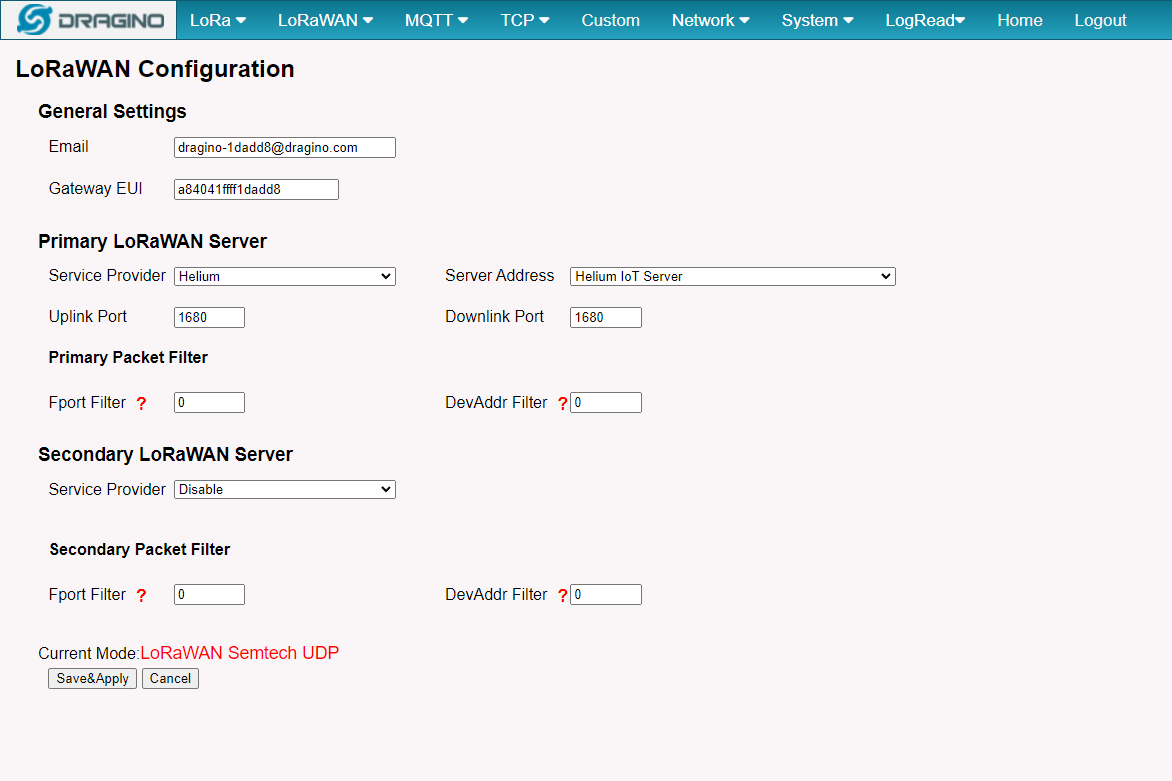This screenshot has width=1172, height=781.
Task: Click the Logout link
Action: click(1100, 20)
